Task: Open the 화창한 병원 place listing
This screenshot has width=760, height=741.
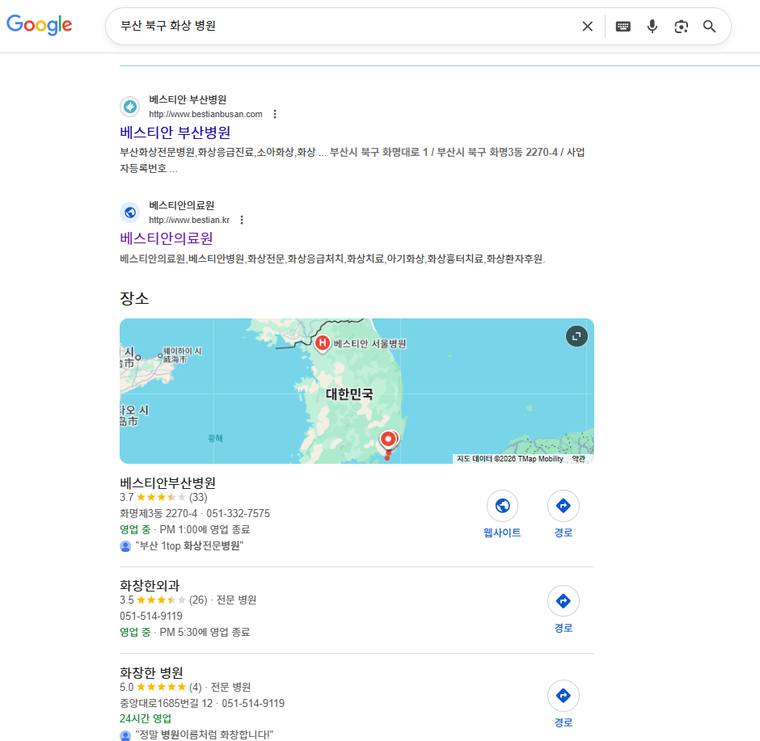Action: pos(151,673)
